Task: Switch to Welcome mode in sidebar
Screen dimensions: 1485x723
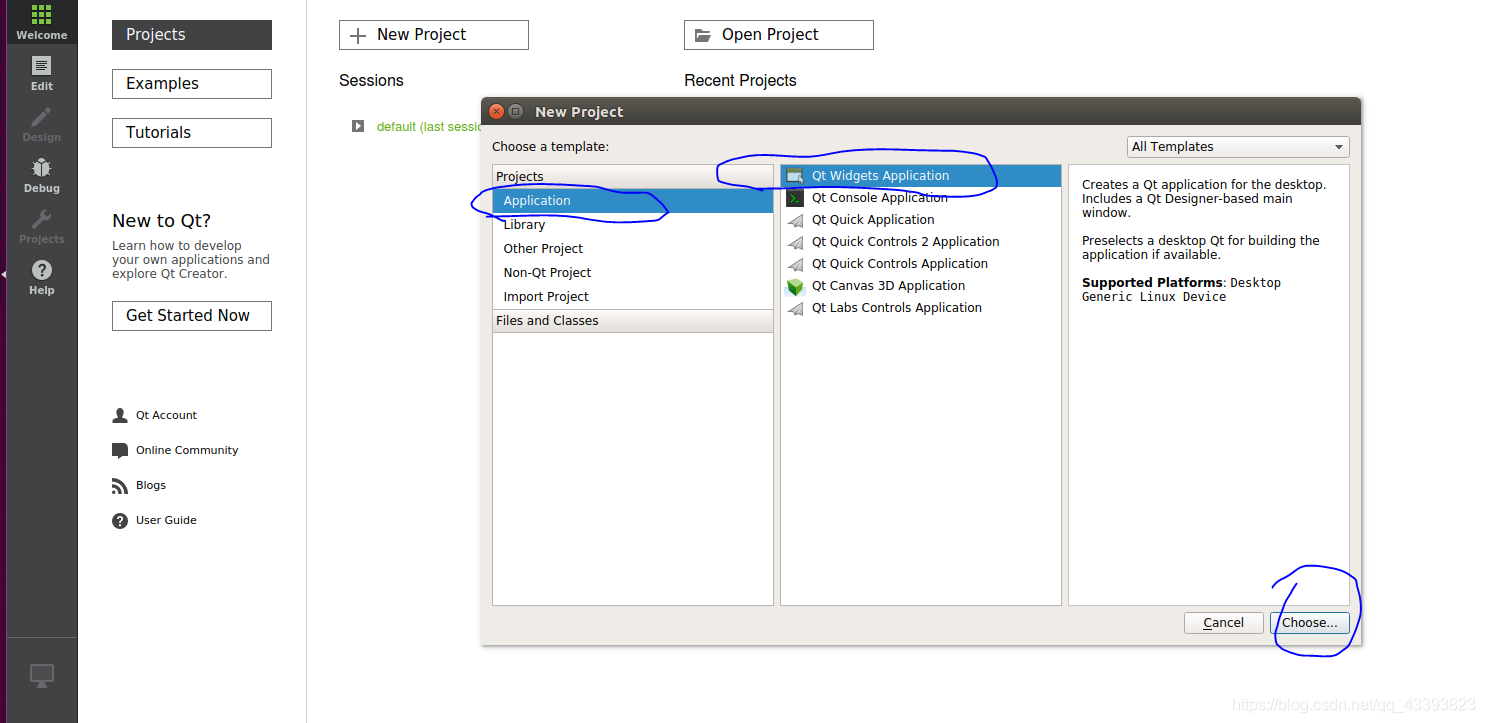Action: tap(42, 22)
